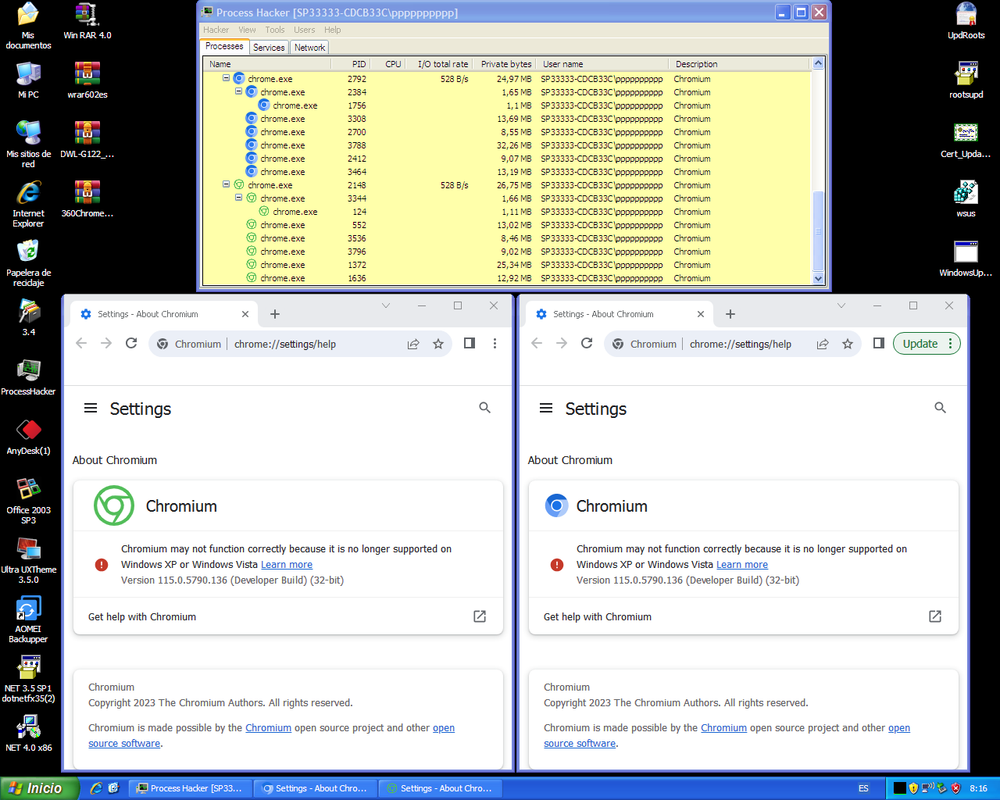Open tab search chevron in right Chromium window
The image size is (1000, 800).
(841, 306)
